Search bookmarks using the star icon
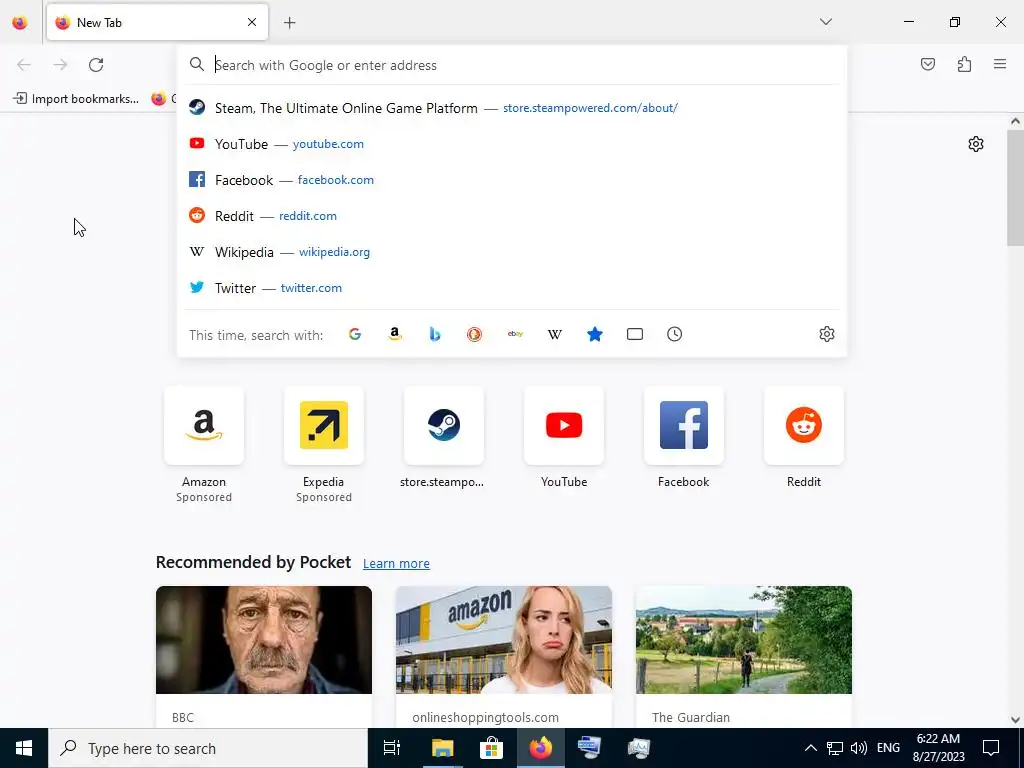Screen dimensions: 1024x768 pos(595,334)
